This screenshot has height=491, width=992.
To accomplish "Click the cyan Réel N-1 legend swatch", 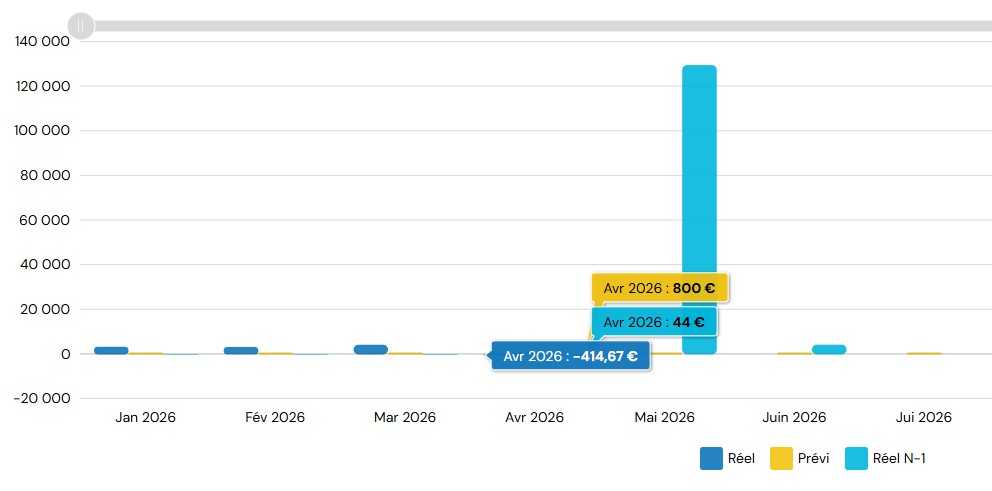I will point(856,459).
